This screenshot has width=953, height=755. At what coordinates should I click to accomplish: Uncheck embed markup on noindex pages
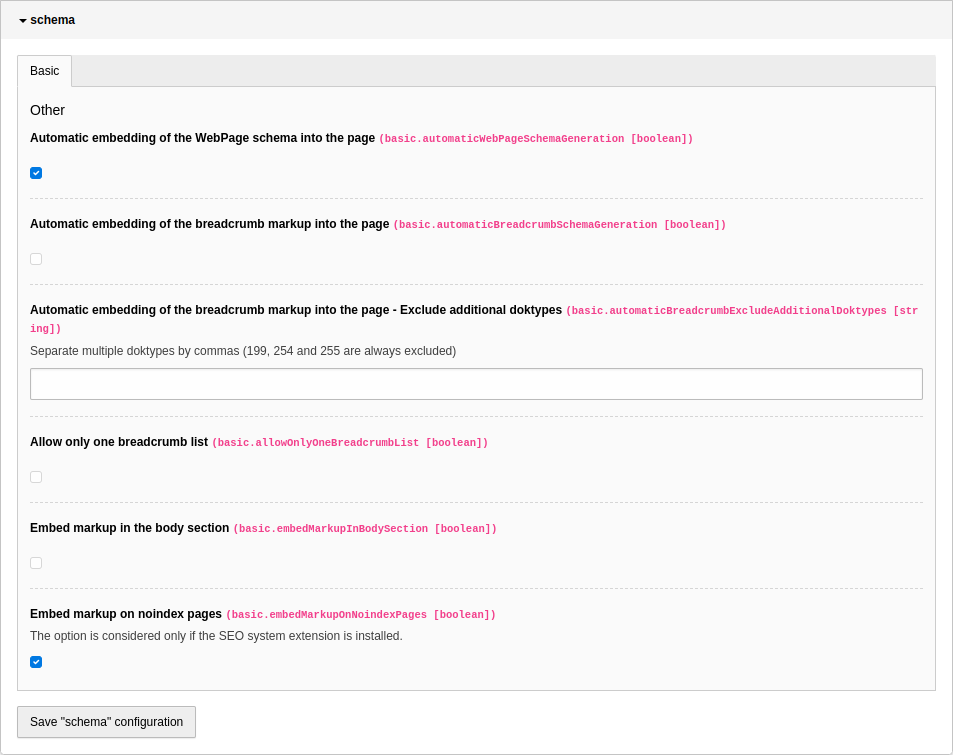(36, 662)
